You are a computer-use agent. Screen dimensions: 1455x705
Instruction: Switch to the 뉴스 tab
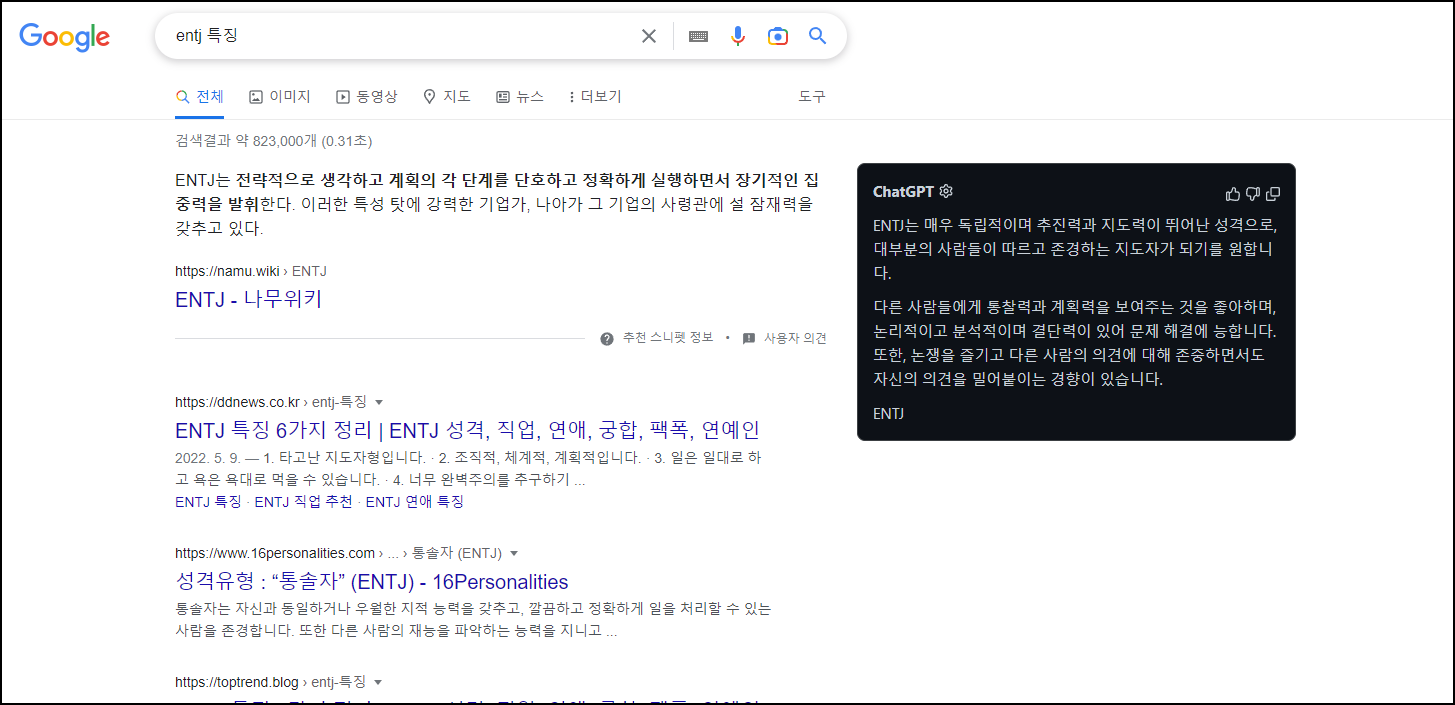520,97
